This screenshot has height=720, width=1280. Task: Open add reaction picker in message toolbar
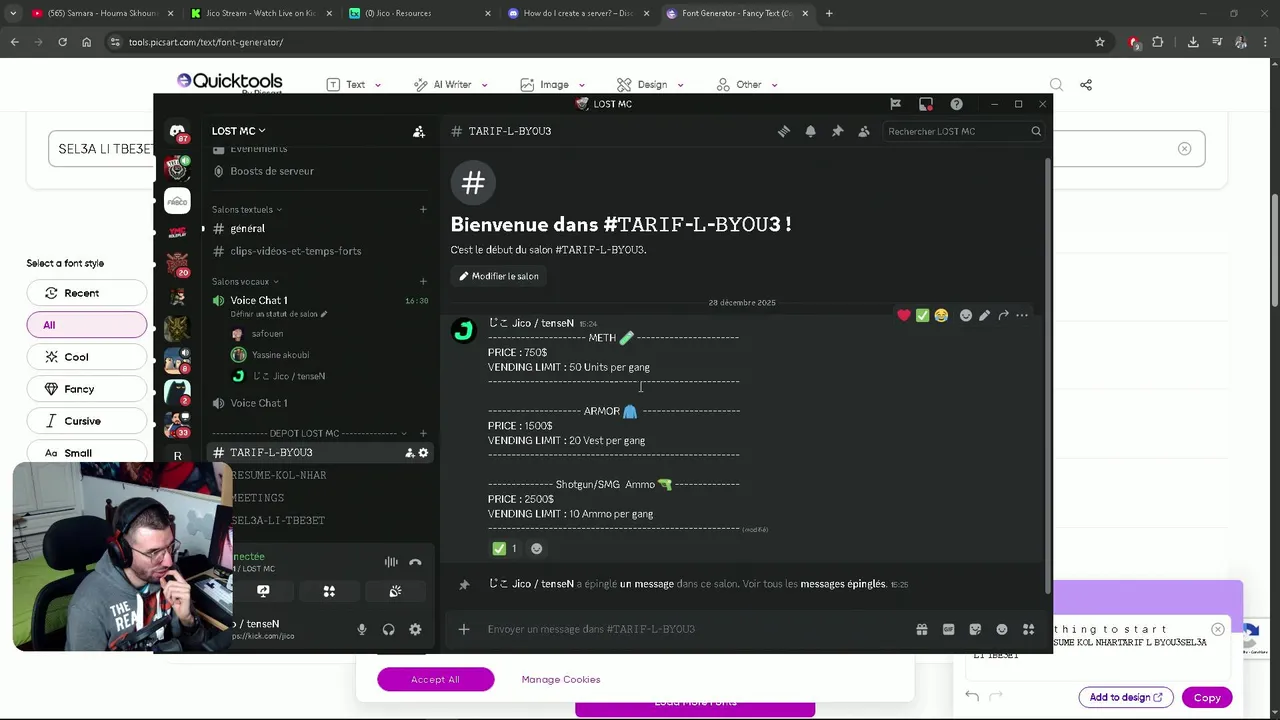coord(966,315)
